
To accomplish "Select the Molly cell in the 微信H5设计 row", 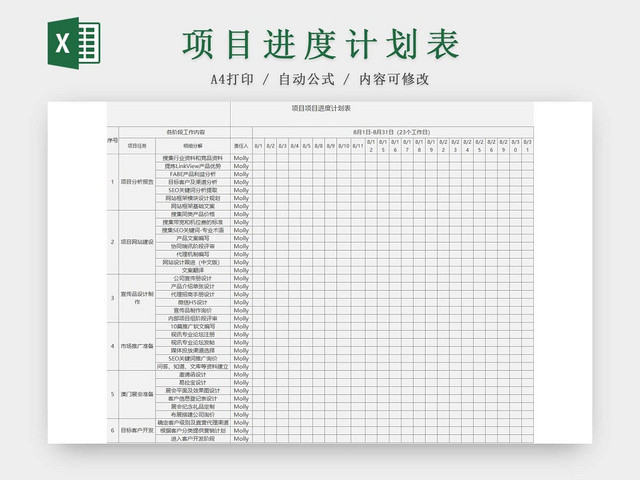I will coord(241,302).
